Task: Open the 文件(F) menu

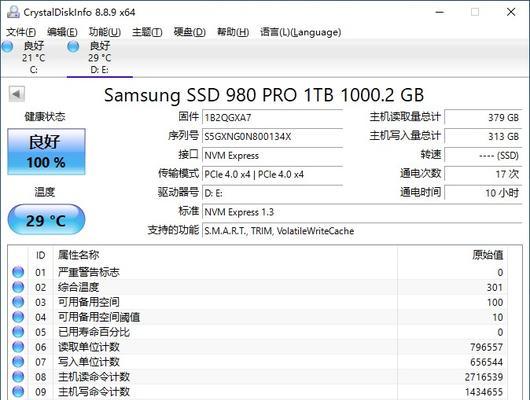Action: [x=21, y=32]
